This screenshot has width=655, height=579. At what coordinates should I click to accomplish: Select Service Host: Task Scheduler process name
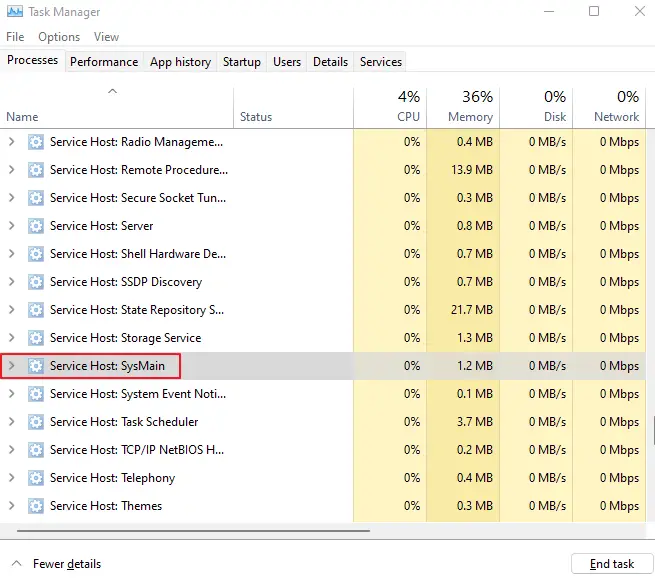124,422
